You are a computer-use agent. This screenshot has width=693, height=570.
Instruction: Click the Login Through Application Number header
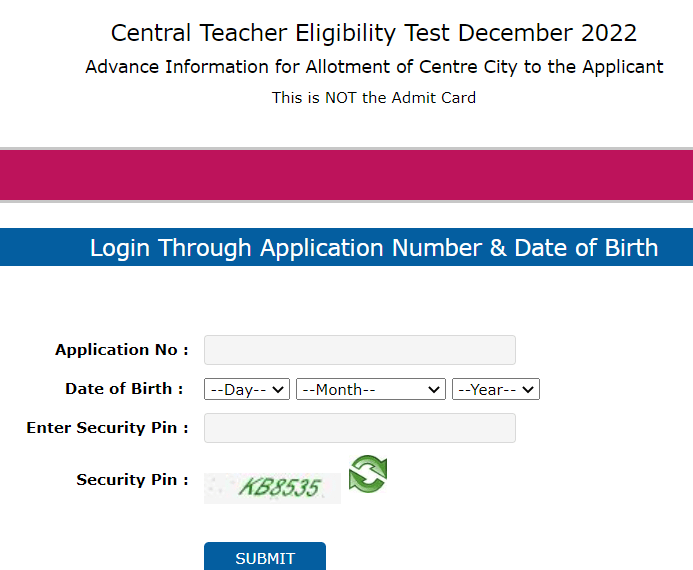click(374, 247)
